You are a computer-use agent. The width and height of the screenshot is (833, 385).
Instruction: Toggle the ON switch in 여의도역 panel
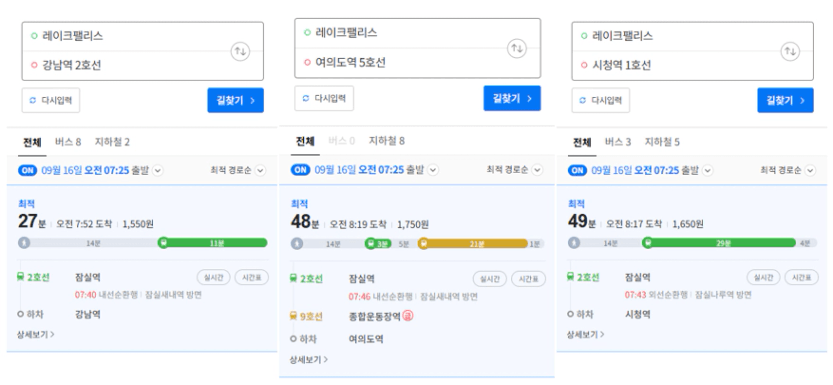(x=301, y=169)
